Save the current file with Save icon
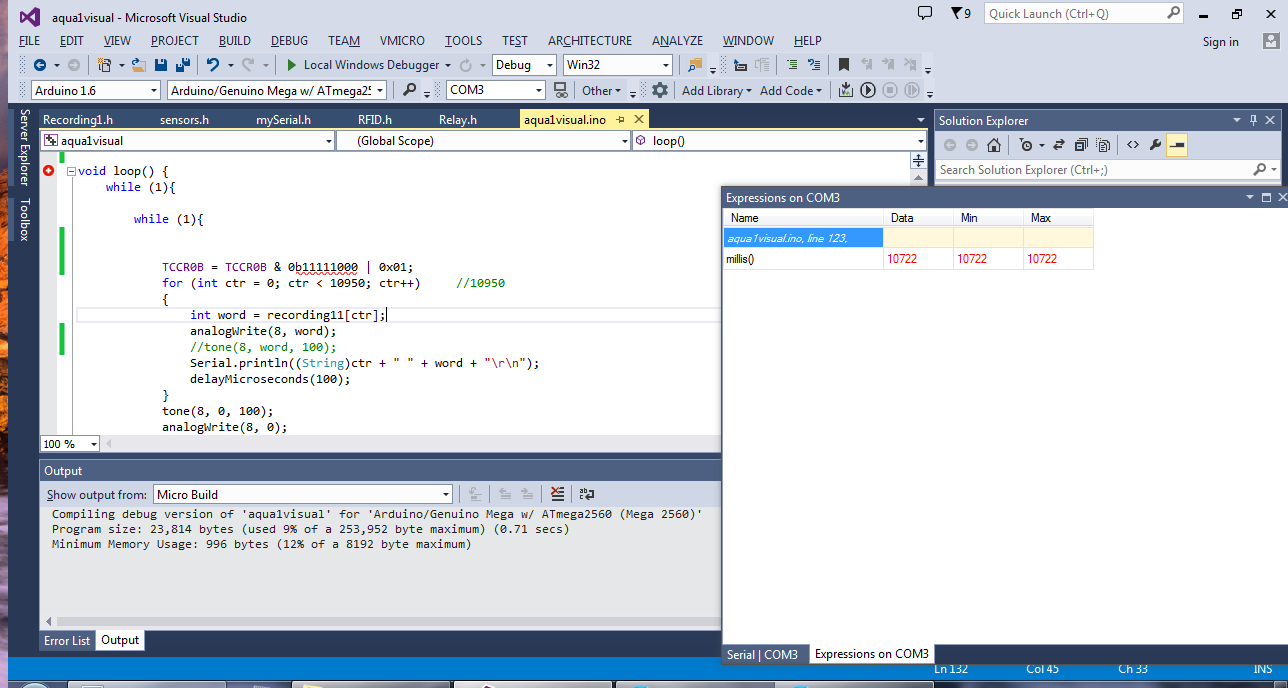Image resolution: width=1288 pixels, height=688 pixels. pos(160,65)
